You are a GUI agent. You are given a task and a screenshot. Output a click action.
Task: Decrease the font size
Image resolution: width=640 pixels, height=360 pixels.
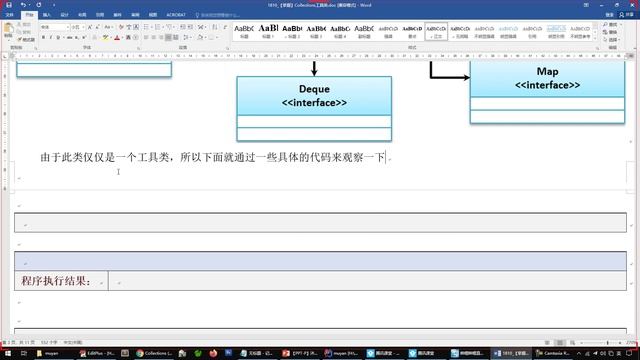click(x=98, y=27)
